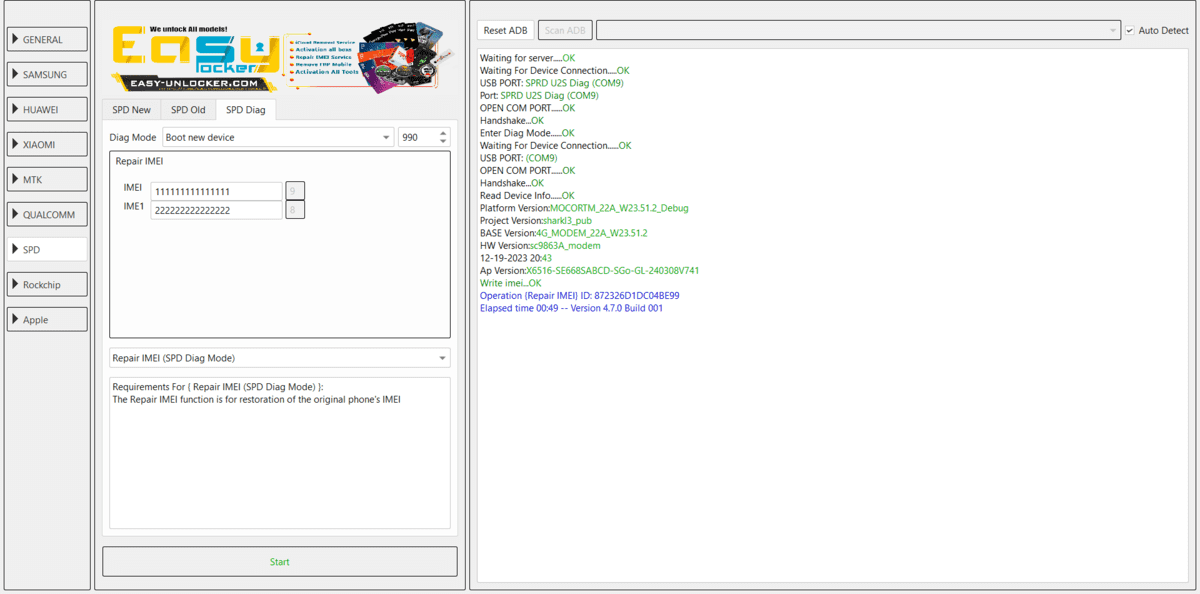
Task: Go to the MTK sidebar section
Action: (x=47, y=180)
